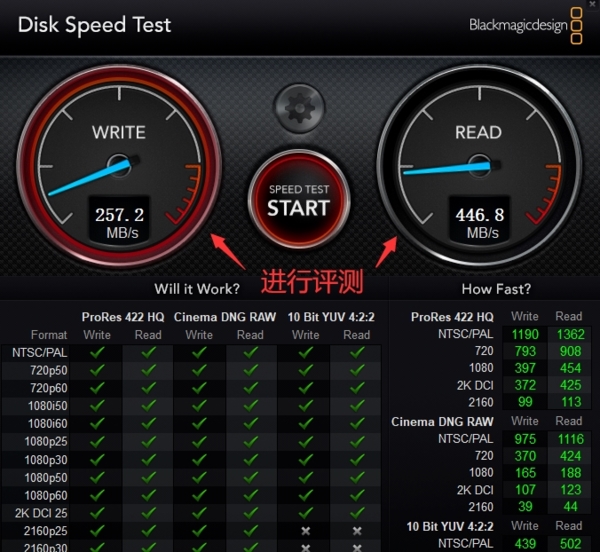Click 1080i60 Cinema DNG RAW read checkmark

click(x=251, y=423)
